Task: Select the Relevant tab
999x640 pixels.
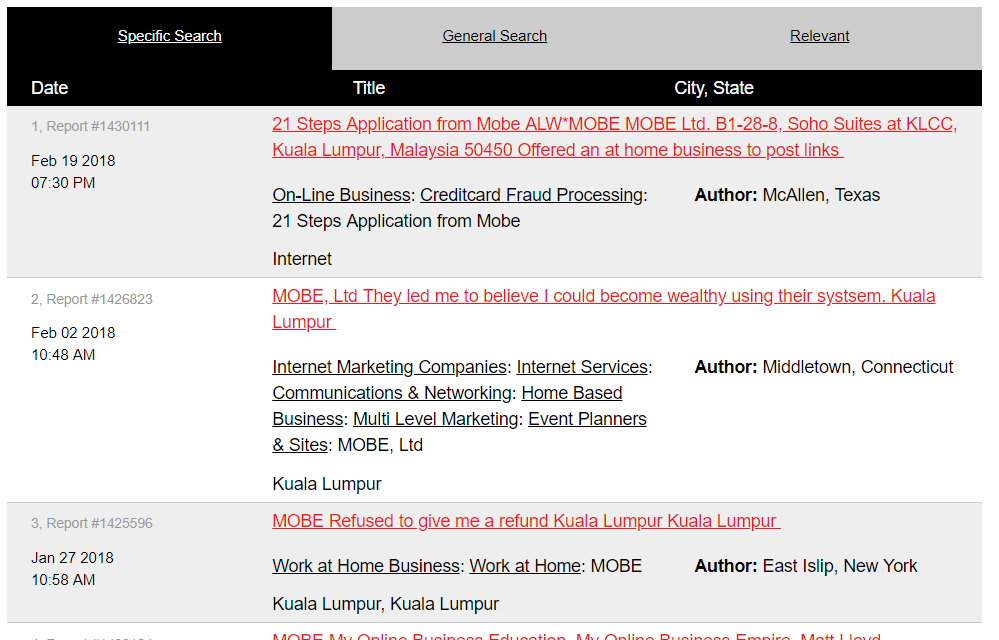Action: coord(819,36)
